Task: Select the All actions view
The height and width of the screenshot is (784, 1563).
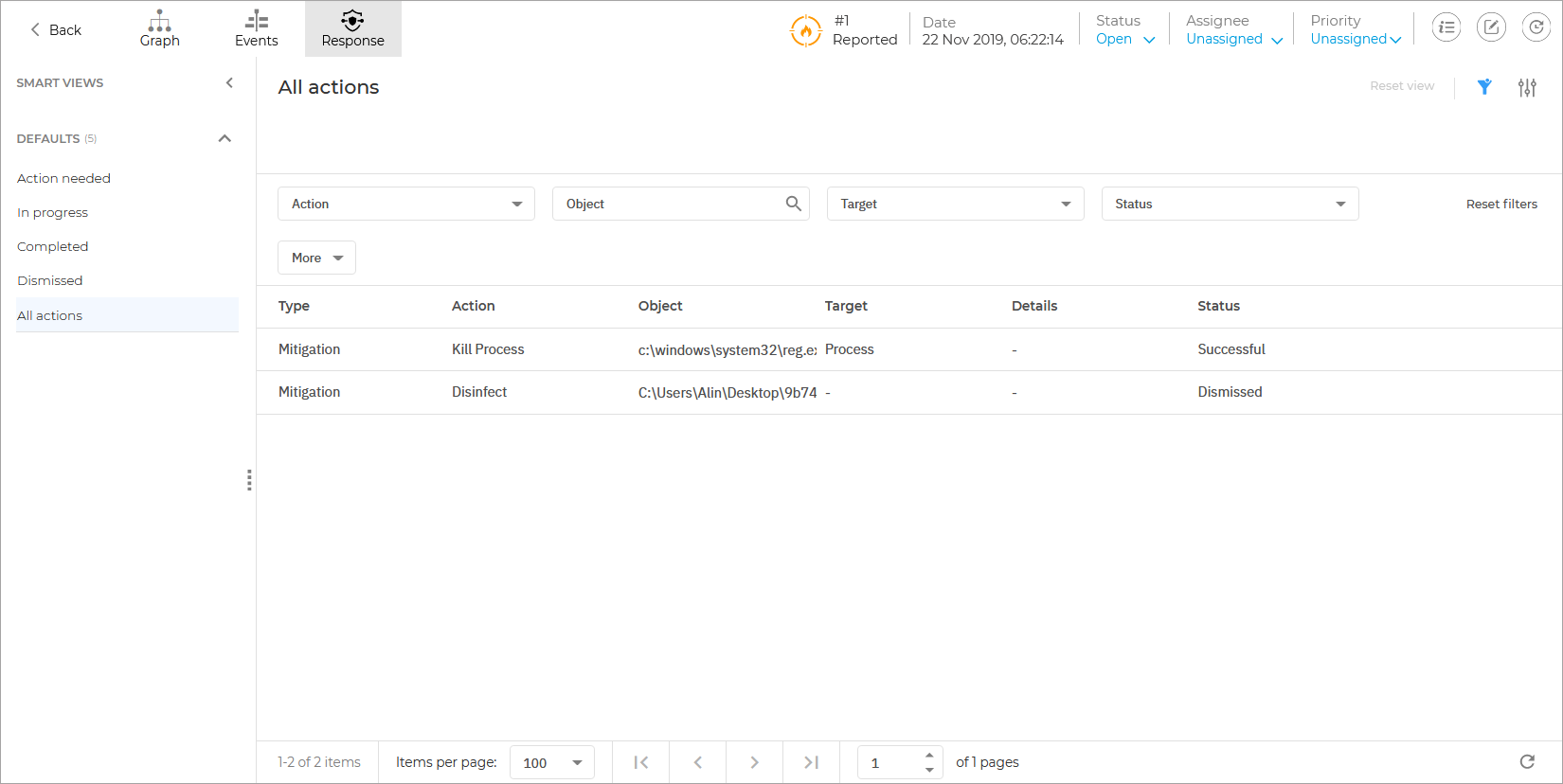Action: point(127,315)
